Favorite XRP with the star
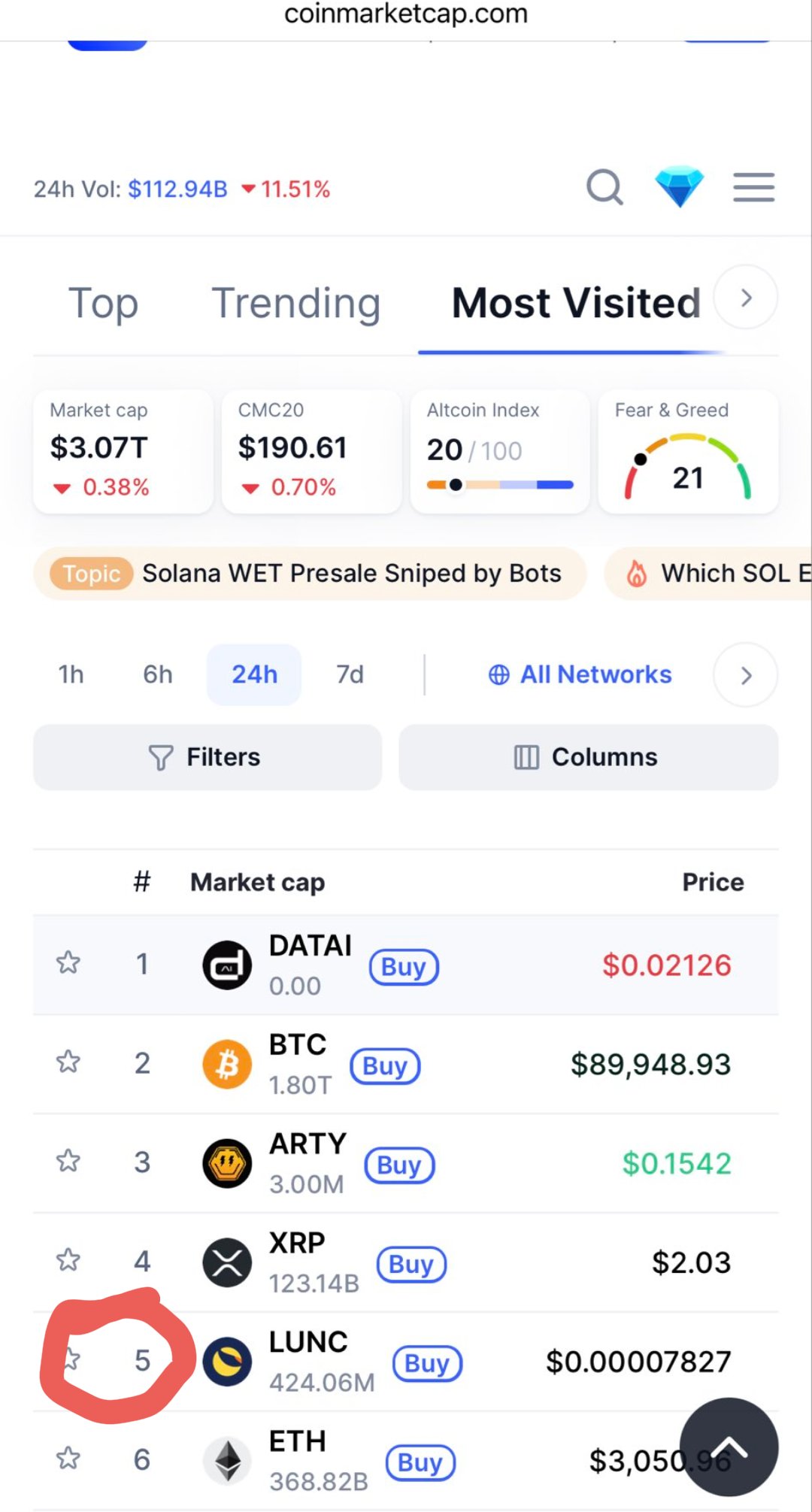 click(68, 1260)
